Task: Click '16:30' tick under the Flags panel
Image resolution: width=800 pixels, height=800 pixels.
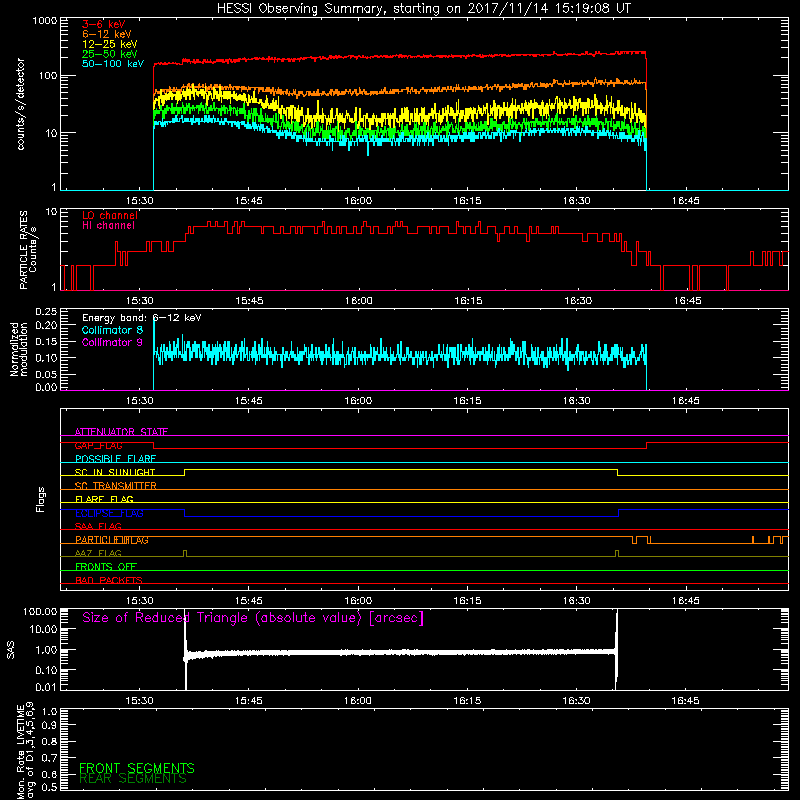Action: [x=577, y=601]
